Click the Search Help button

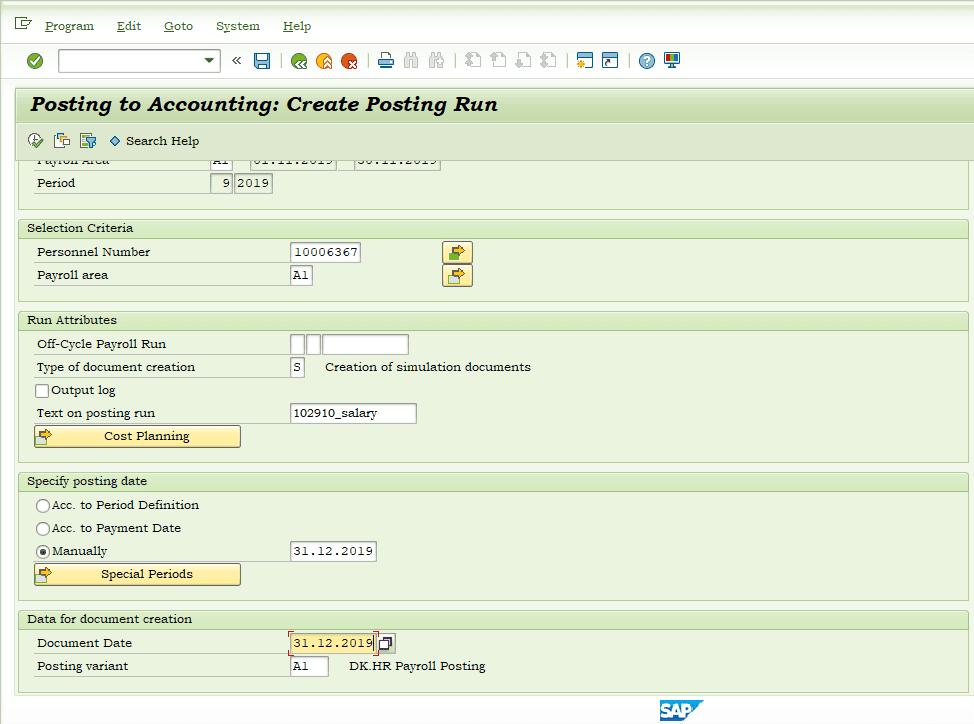click(x=155, y=141)
